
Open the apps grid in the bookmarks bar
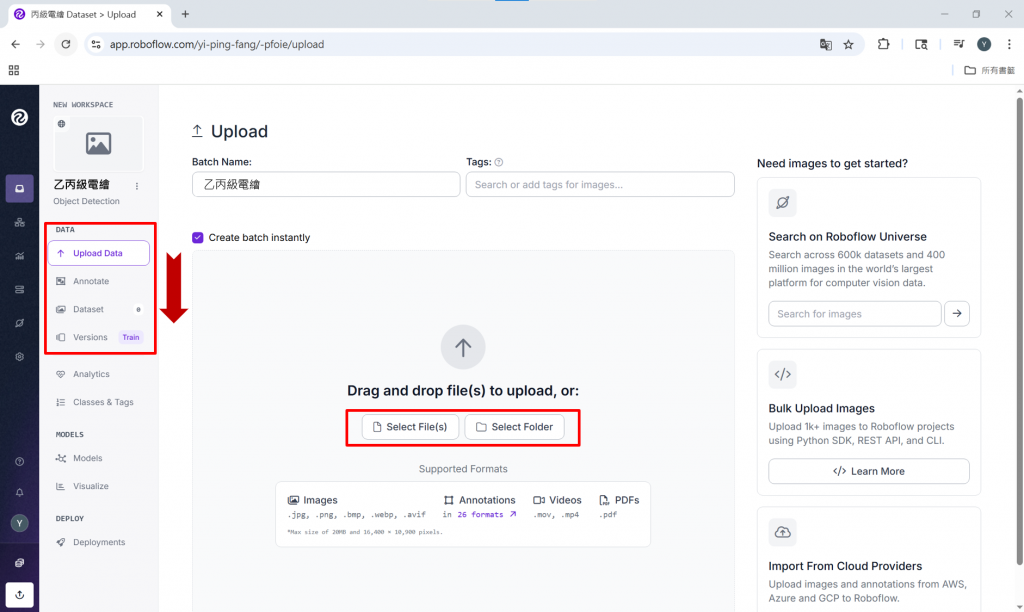tap(14, 71)
